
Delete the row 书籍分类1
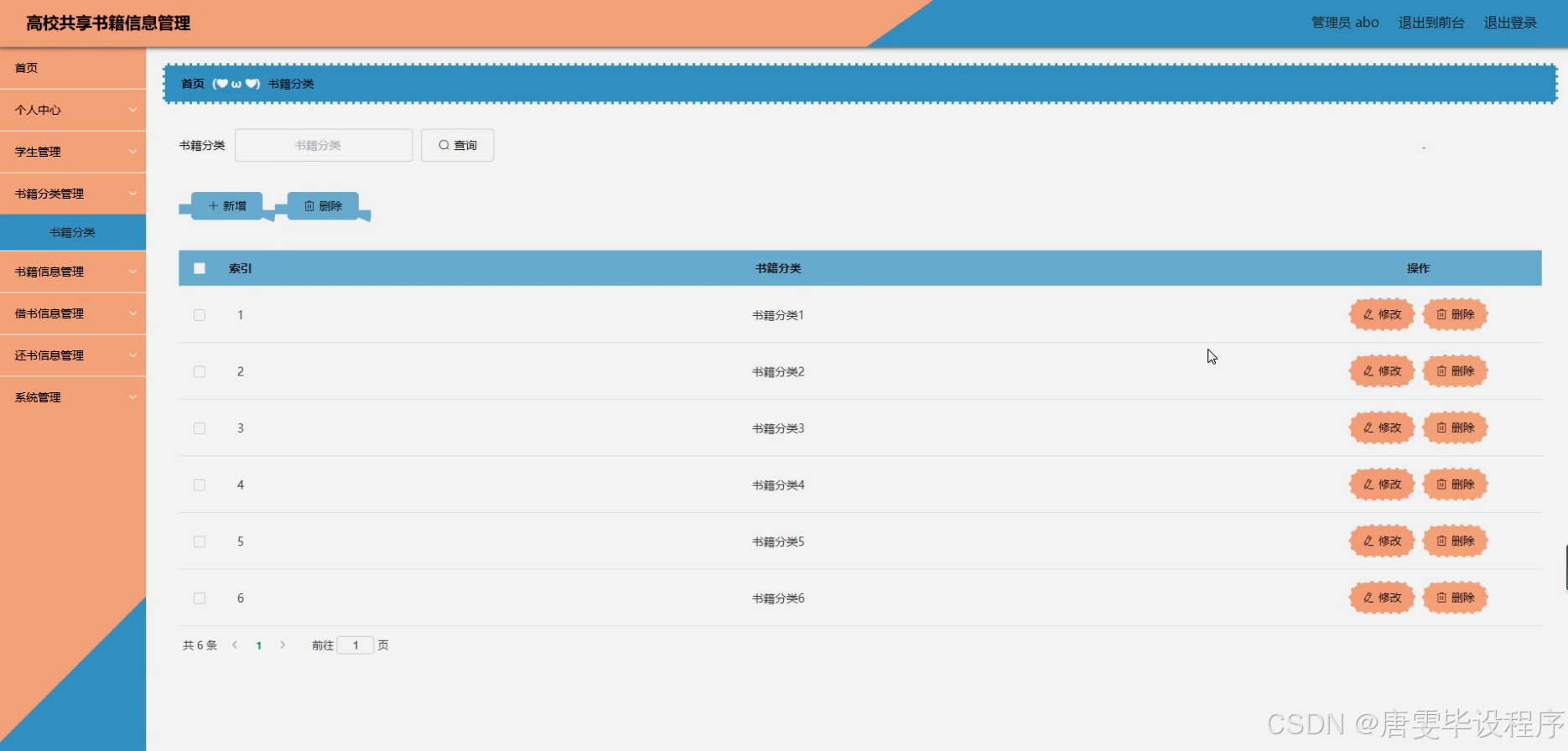click(x=1456, y=314)
